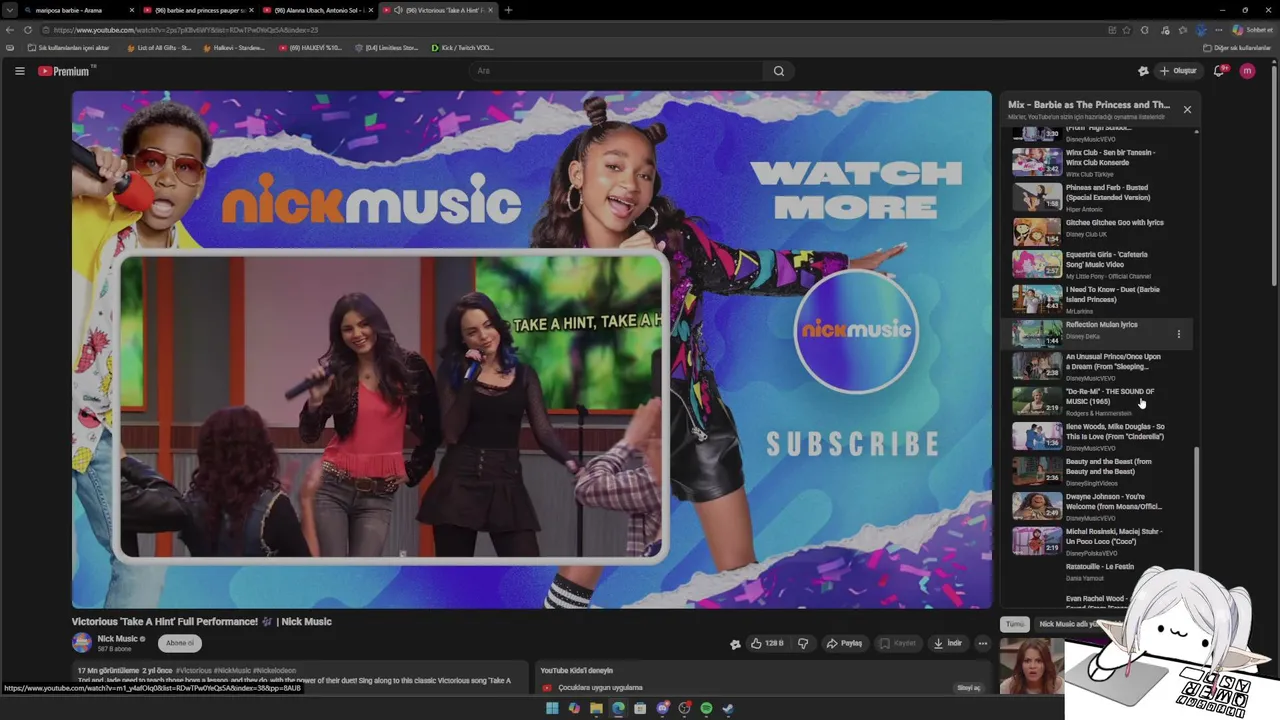Open File Explorer from taskbar
The height and width of the screenshot is (720, 1280).
(x=596, y=709)
